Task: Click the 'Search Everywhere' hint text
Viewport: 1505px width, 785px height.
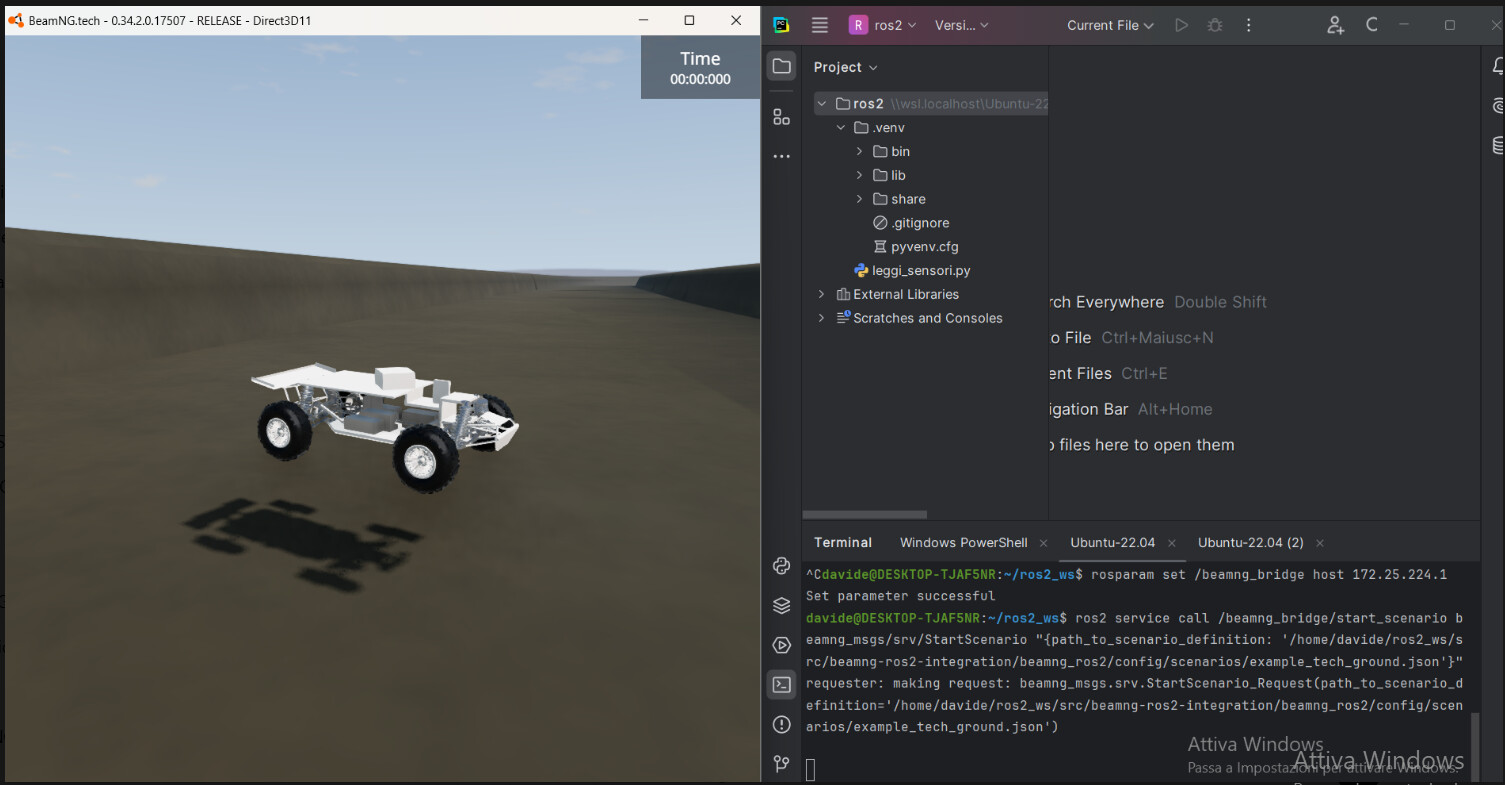Action: click(1107, 302)
